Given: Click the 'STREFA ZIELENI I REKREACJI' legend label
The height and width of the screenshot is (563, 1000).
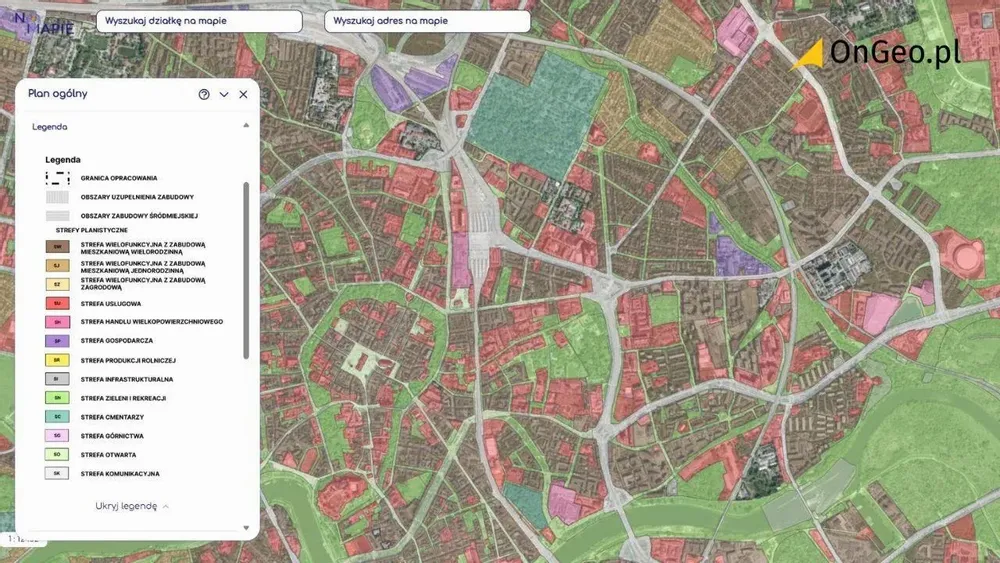Looking at the screenshot, I should (x=123, y=398).
